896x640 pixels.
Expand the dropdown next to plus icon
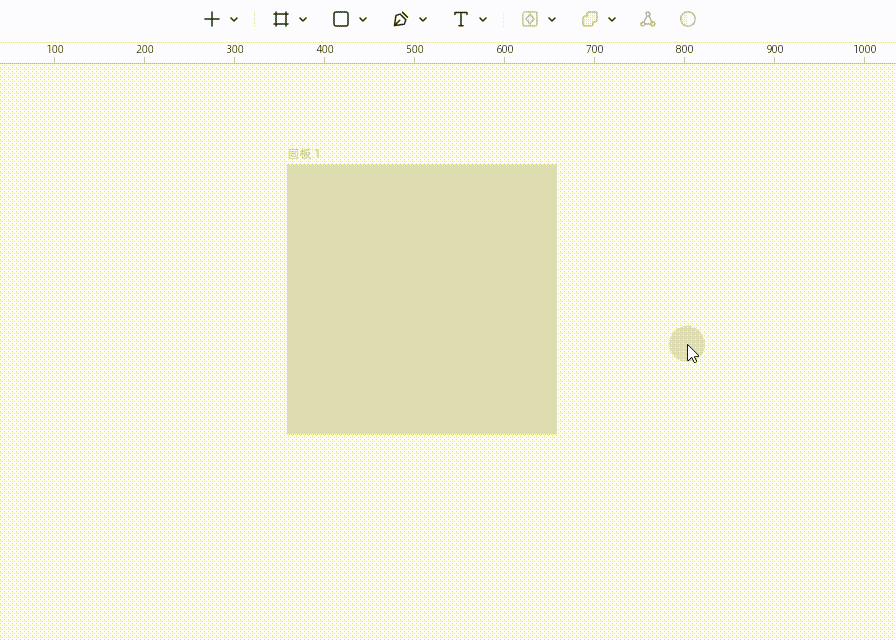234,19
